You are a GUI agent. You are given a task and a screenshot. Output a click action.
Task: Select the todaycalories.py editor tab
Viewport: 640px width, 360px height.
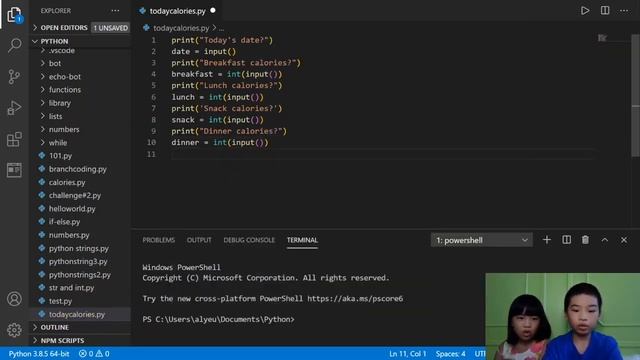click(x=177, y=11)
